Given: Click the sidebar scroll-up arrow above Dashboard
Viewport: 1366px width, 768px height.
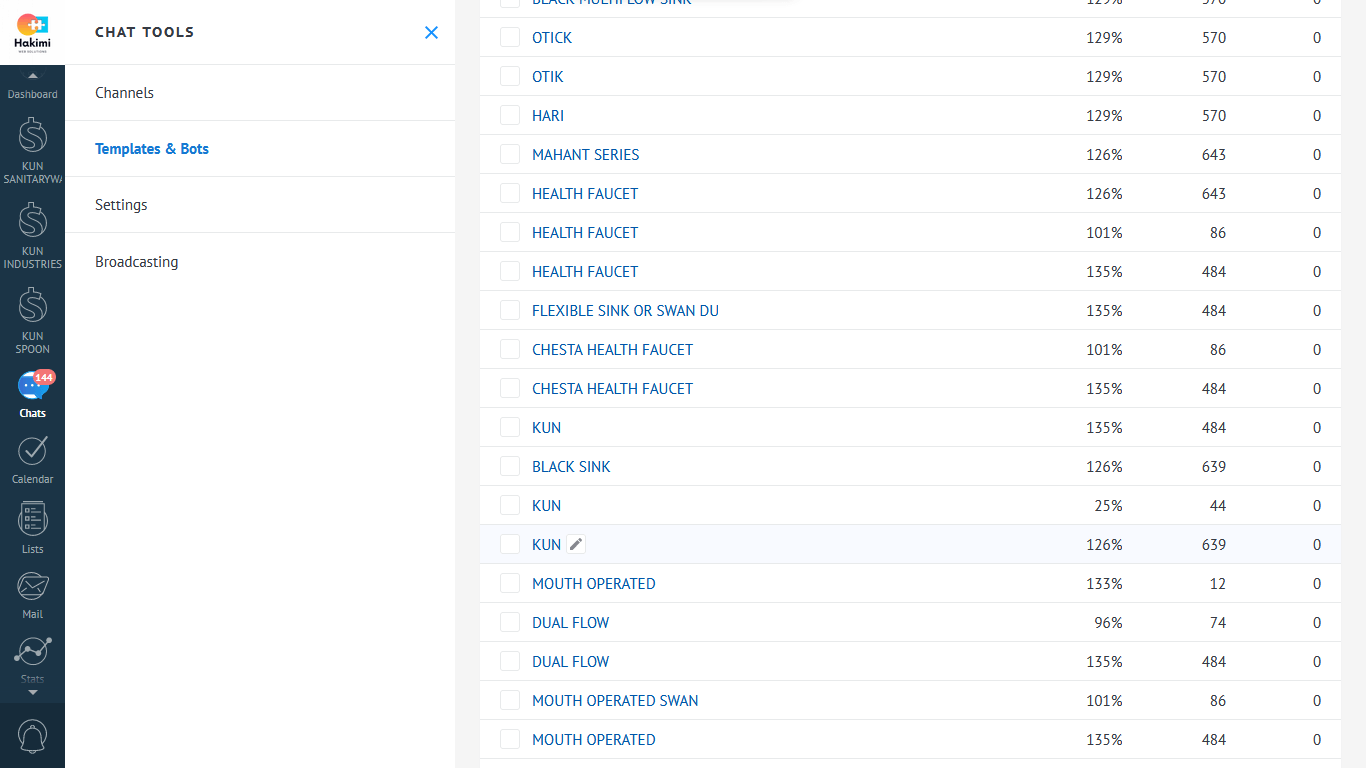Looking at the screenshot, I should click(x=32, y=76).
